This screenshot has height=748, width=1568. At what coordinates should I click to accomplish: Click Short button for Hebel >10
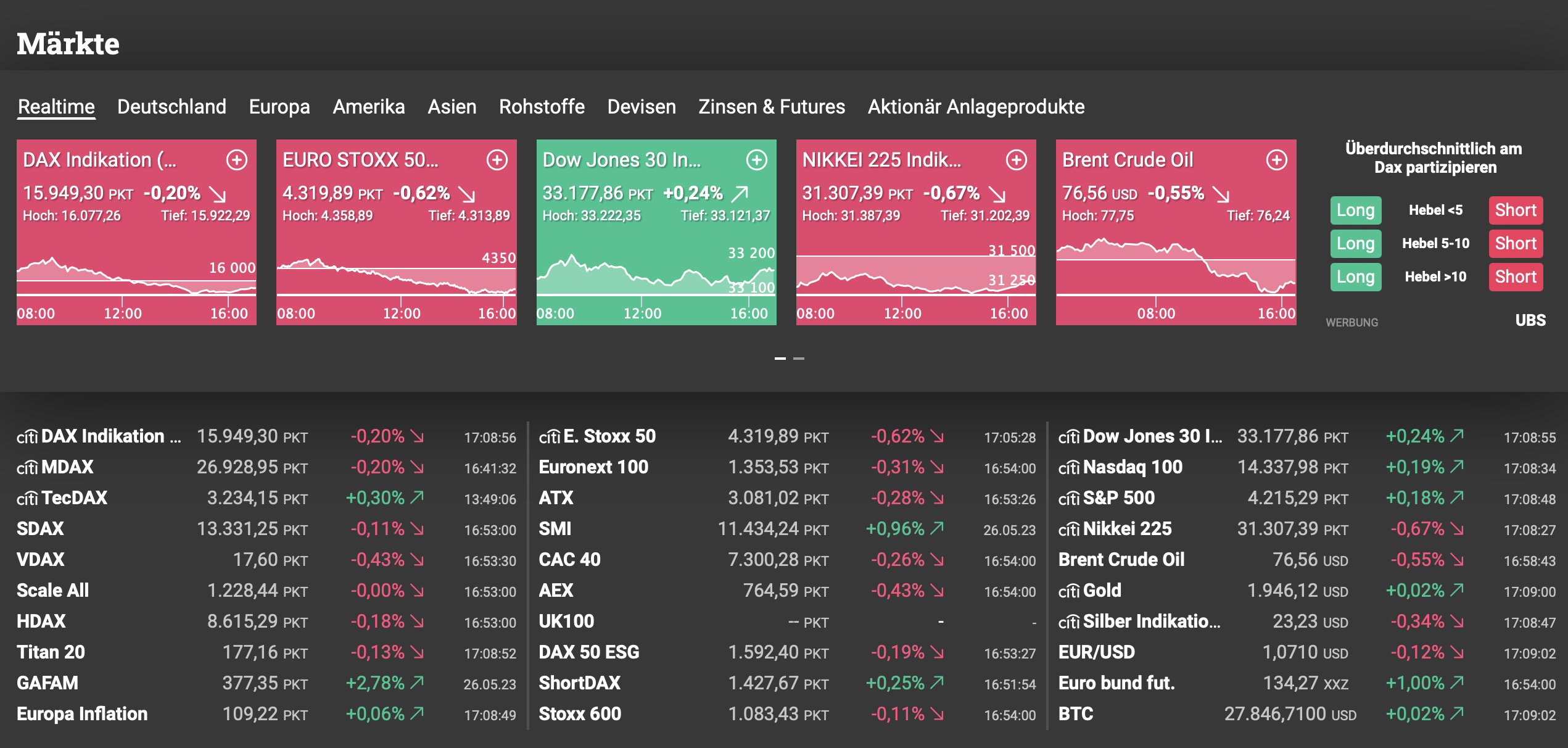tap(1516, 277)
